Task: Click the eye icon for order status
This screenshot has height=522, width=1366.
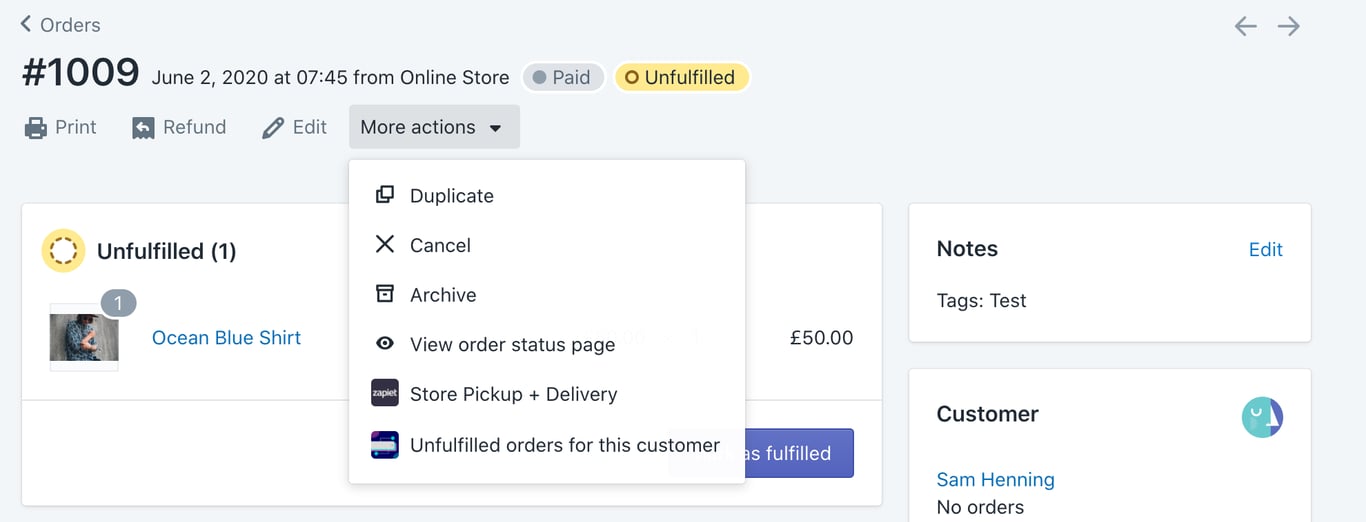Action: pos(384,344)
